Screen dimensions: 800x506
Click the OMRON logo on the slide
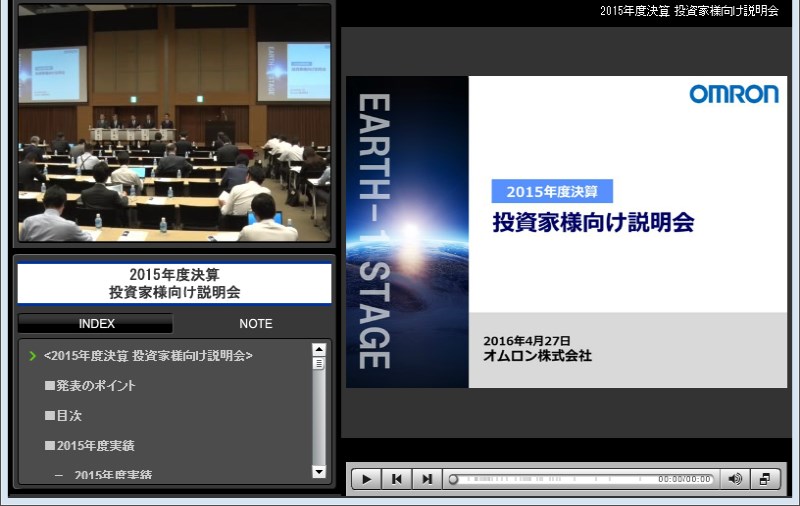click(x=734, y=94)
